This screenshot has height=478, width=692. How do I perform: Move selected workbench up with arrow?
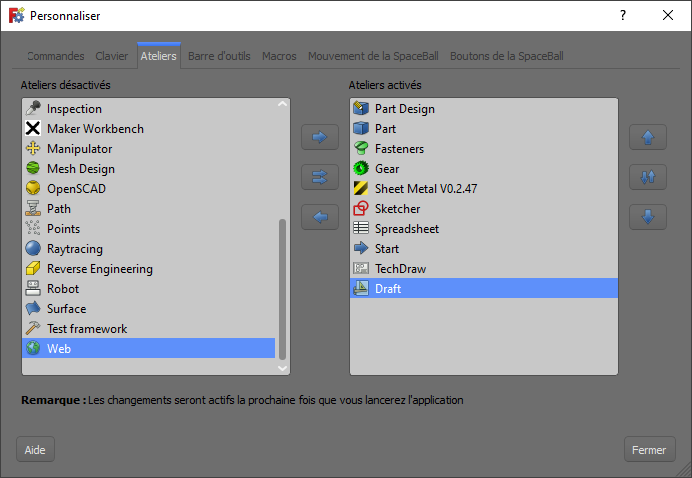647,137
